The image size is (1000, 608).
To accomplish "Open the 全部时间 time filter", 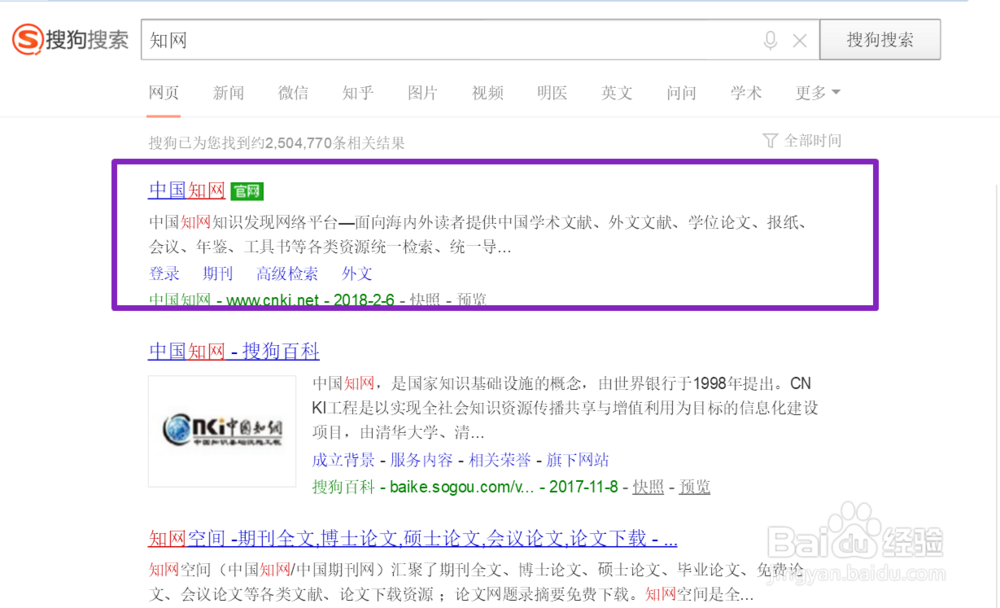I will pos(802,140).
